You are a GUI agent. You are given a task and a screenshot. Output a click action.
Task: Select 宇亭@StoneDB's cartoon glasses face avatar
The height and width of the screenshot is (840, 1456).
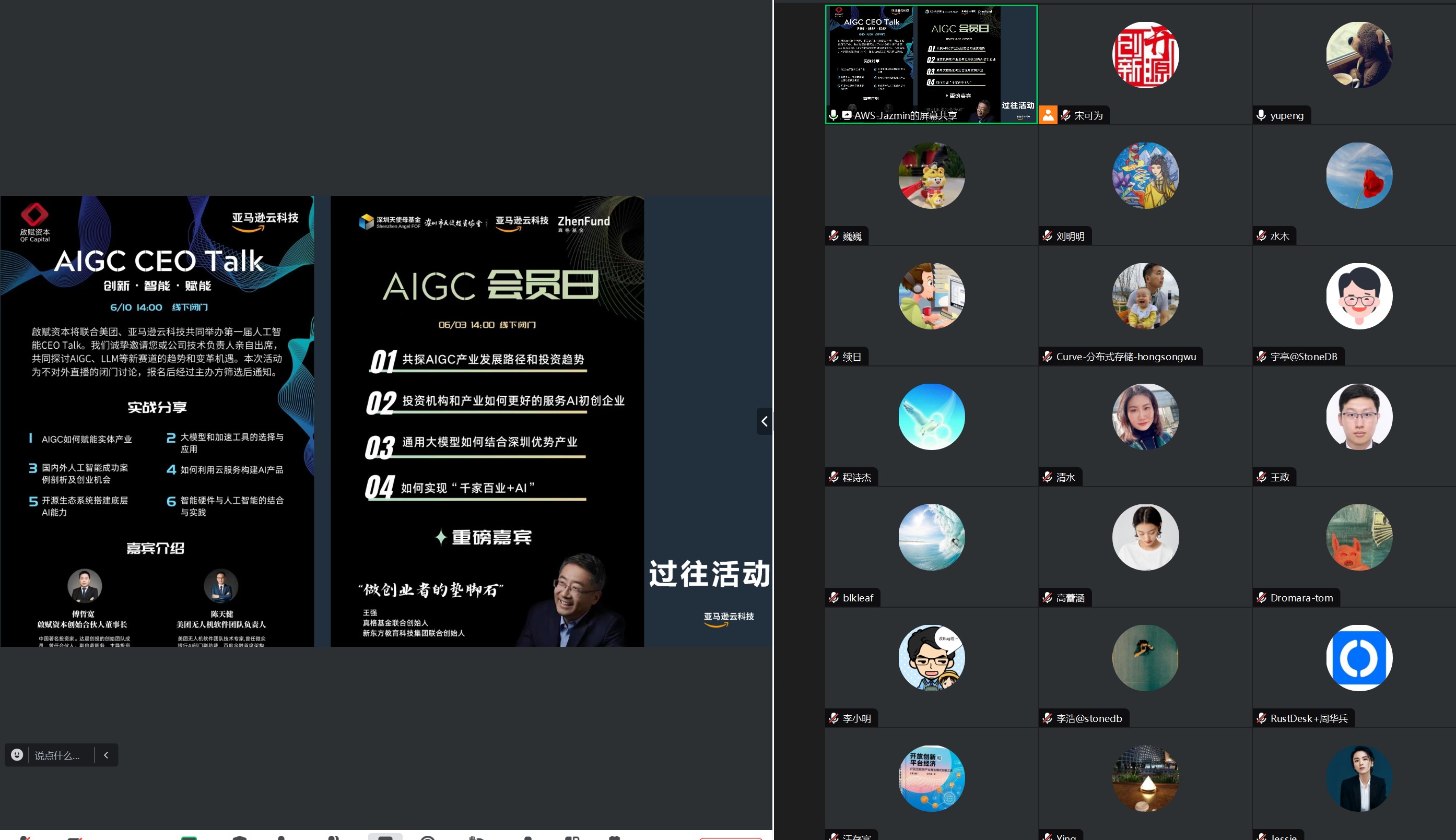(1359, 296)
